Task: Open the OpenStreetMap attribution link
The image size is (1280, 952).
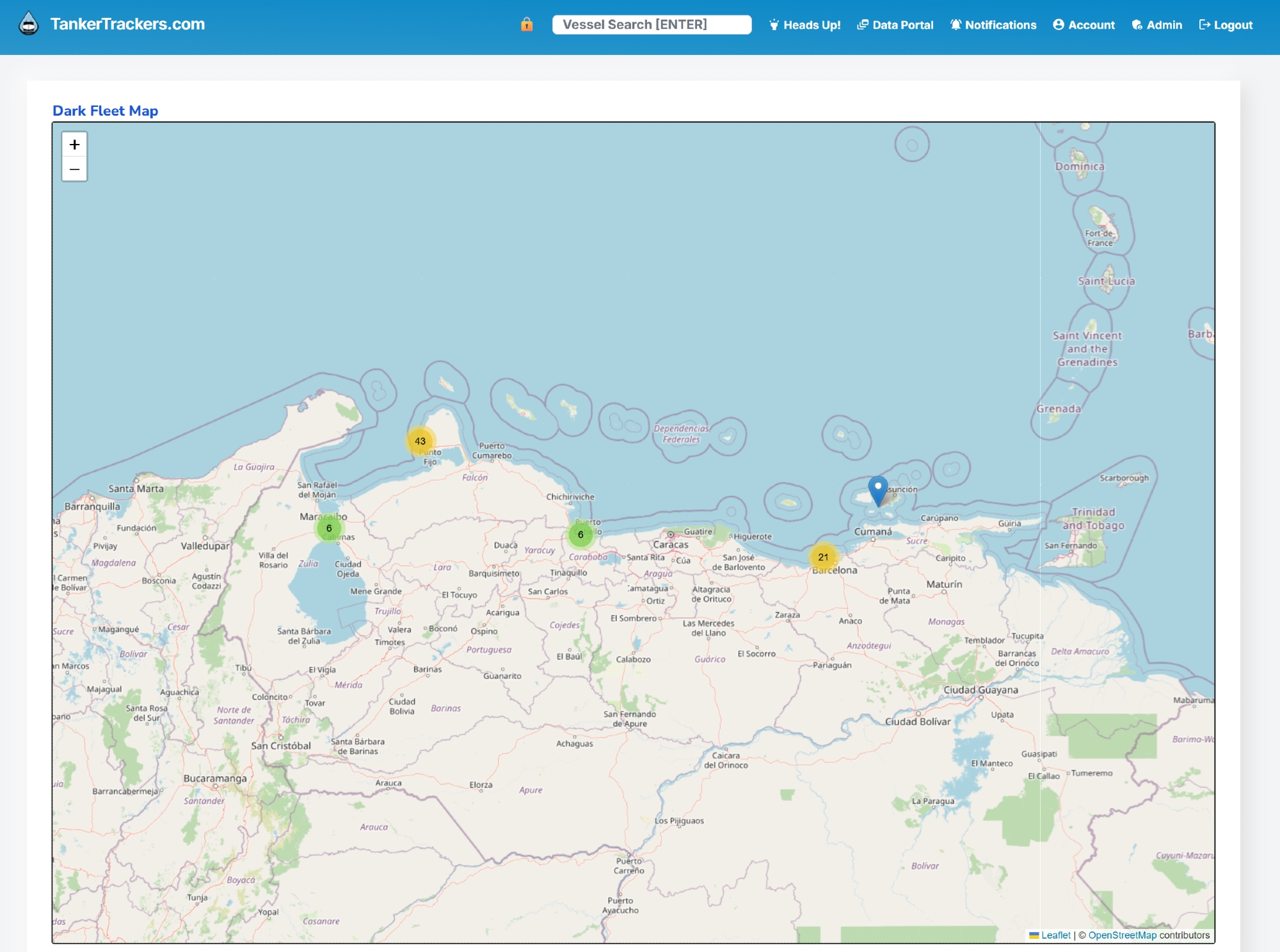Action: (x=1122, y=935)
